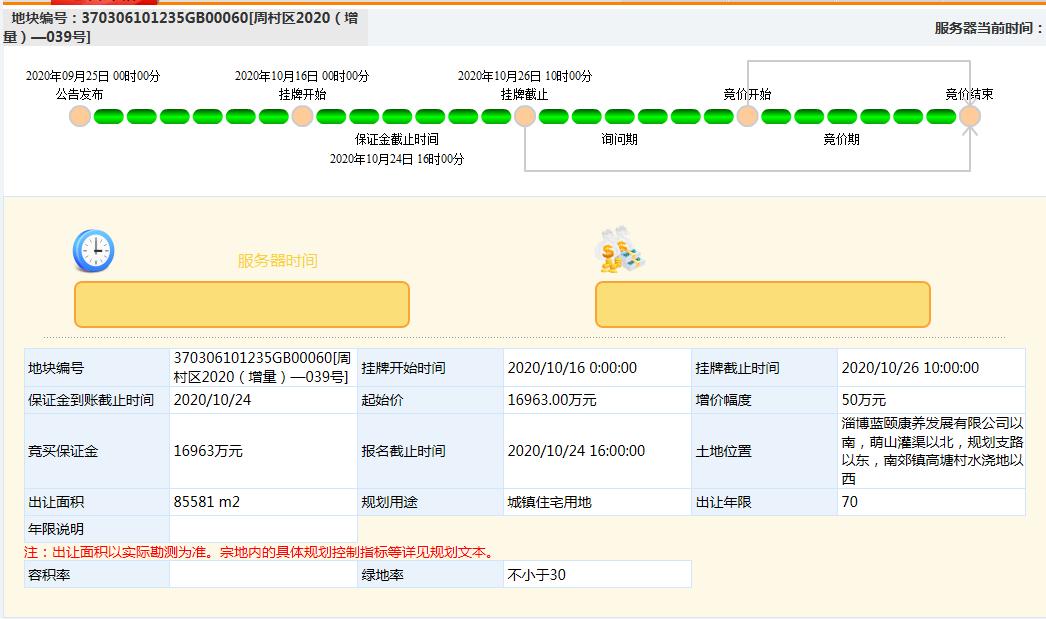Select the 竞价结束 timeline marker
The width and height of the screenshot is (1046, 619).
tap(968, 116)
